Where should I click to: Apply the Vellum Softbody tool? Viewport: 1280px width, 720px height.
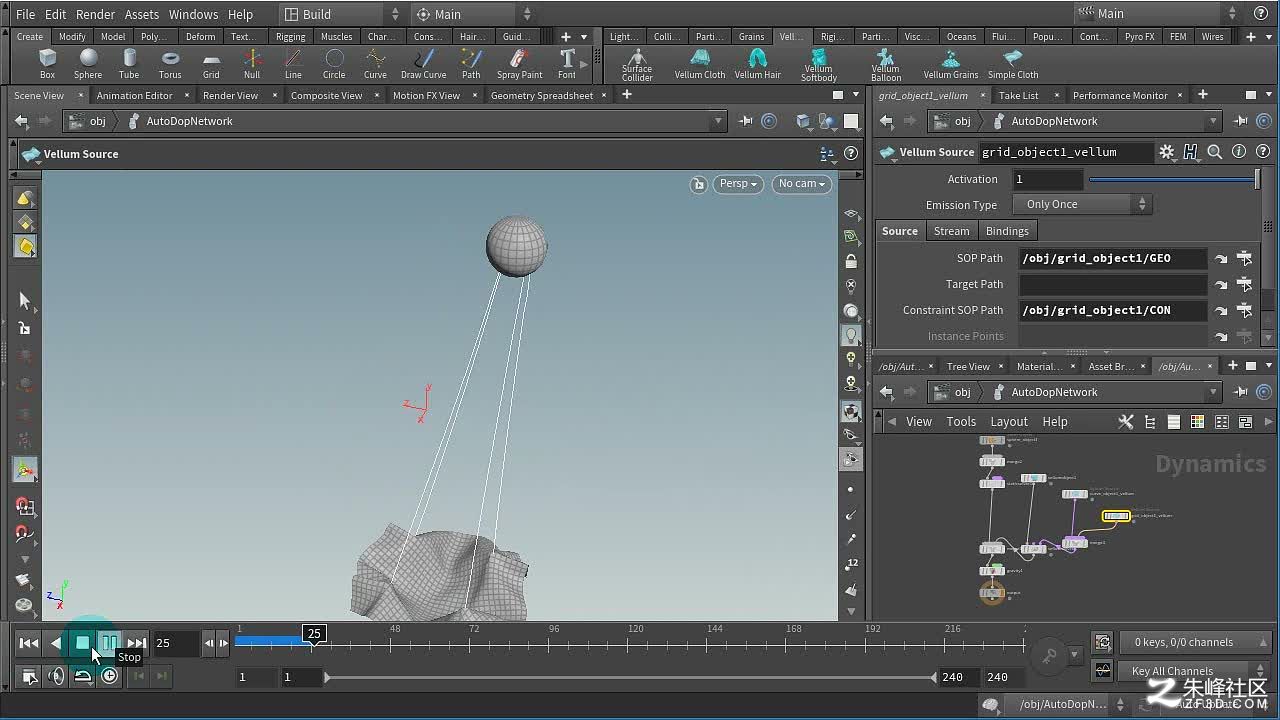click(x=819, y=65)
